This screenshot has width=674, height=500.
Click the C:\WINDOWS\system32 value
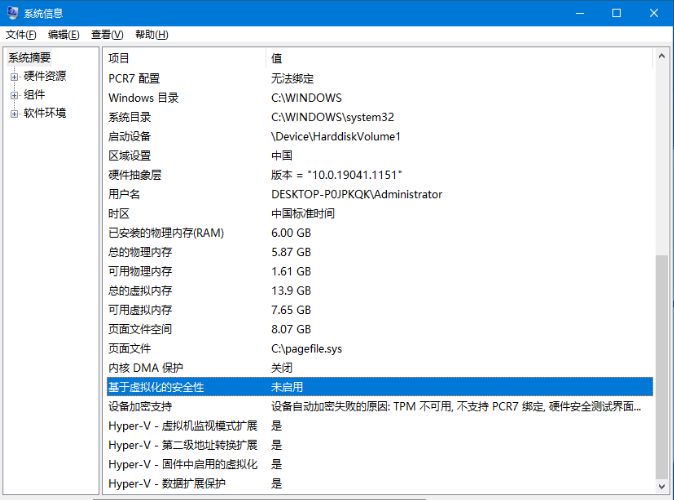click(x=333, y=117)
